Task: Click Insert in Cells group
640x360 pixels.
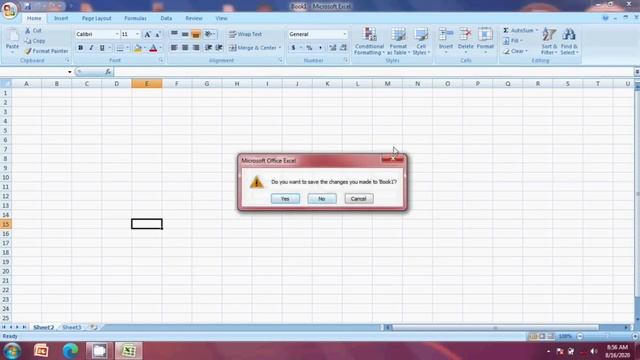Action: click(446, 40)
